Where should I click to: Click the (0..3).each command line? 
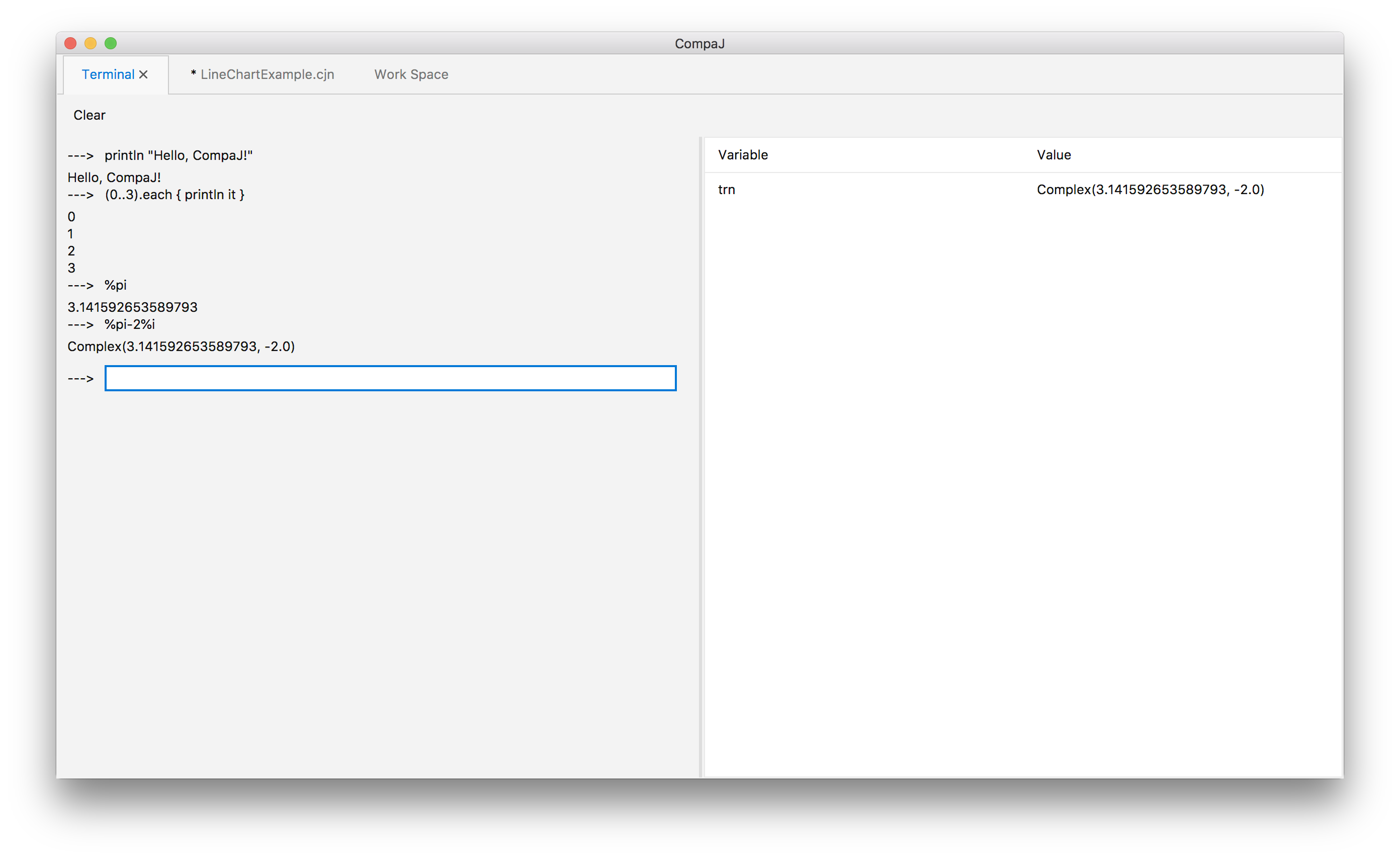(x=174, y=194)
